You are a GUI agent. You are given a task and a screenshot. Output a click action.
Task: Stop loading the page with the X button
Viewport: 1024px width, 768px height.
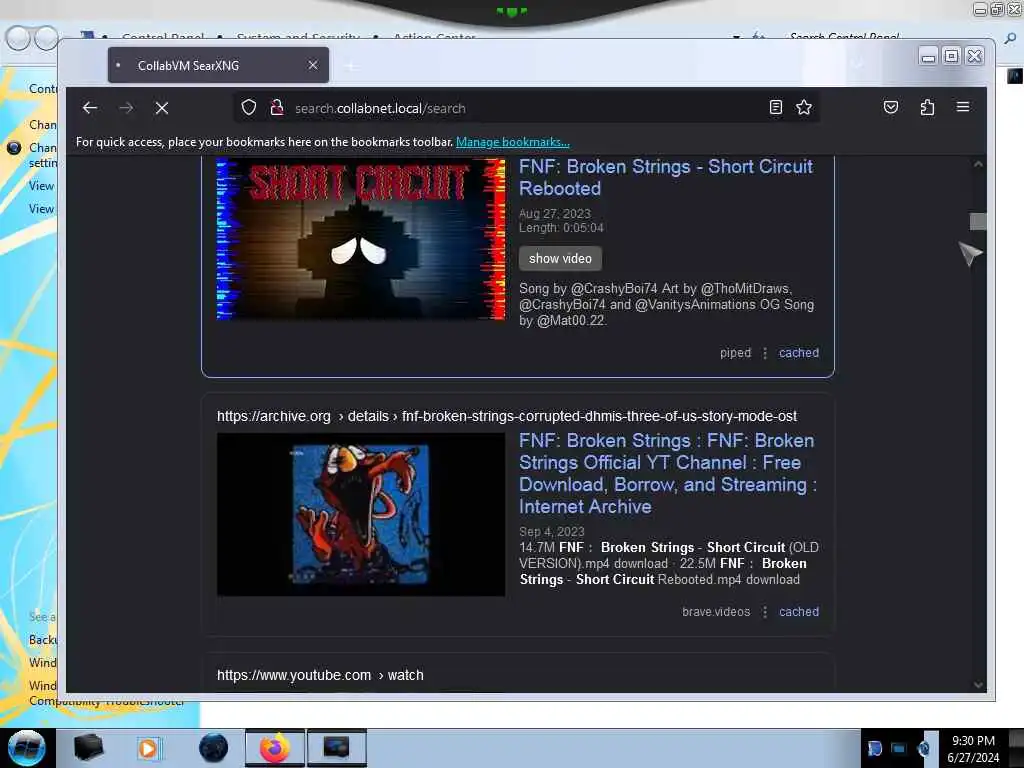(x=162, y=108)
